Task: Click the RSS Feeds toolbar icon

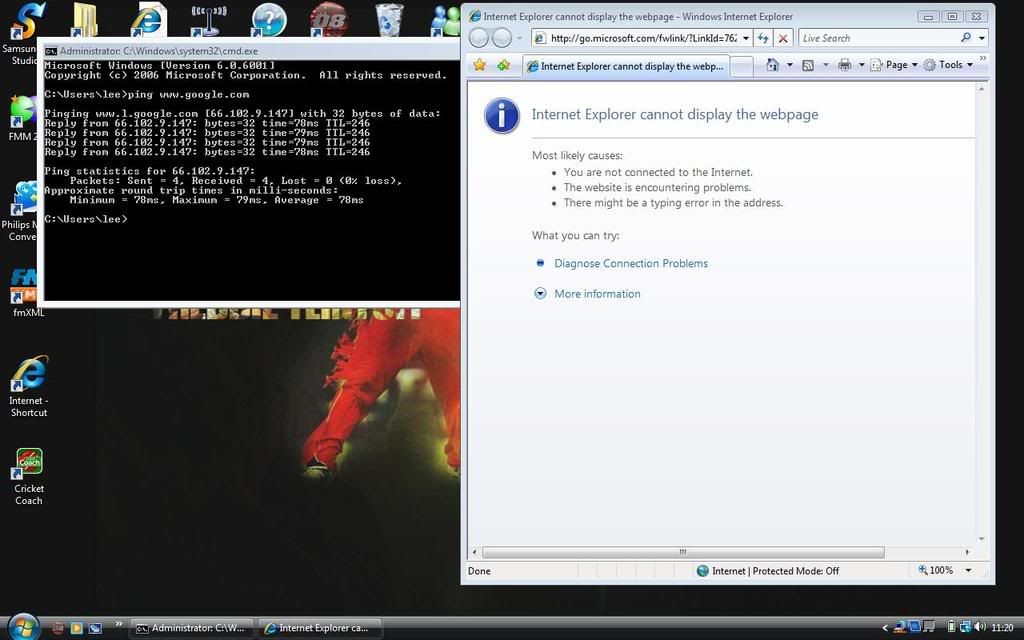Action: [x=808, y=65]
